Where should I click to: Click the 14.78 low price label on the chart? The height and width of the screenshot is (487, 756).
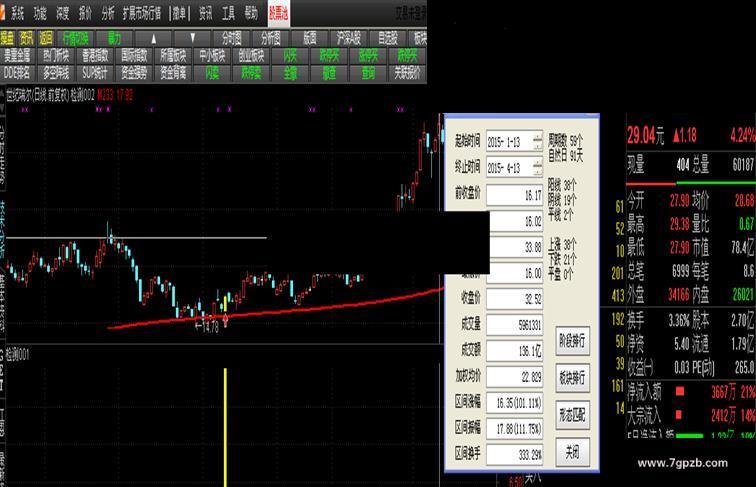207,326
